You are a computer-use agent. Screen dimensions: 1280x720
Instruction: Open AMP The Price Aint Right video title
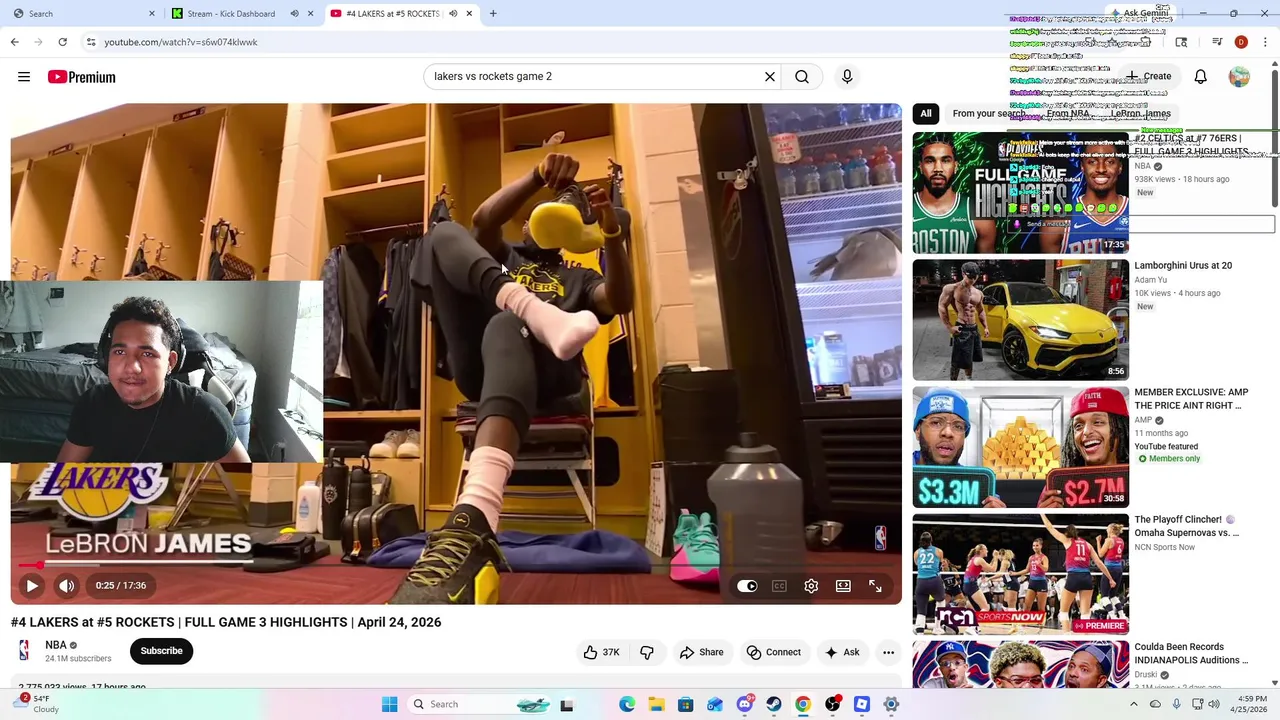click(x=1191, y=399)
